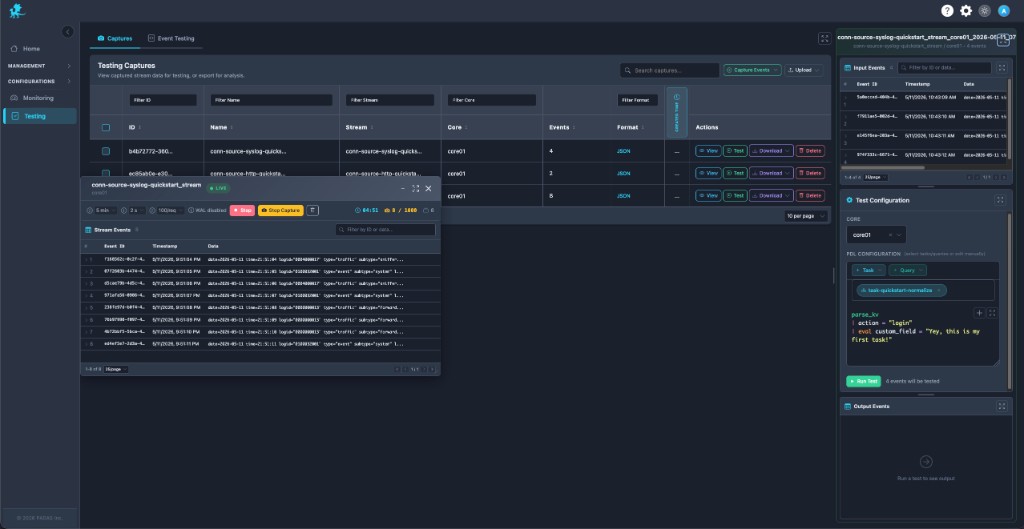Minimize the live stream popup window

tap(403, 188)
